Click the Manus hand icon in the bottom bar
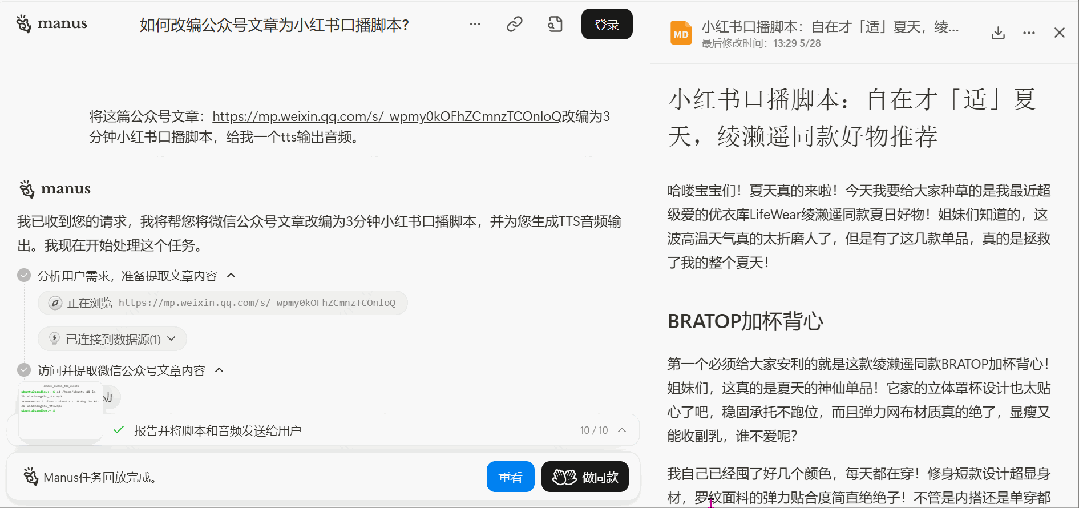 30,476
